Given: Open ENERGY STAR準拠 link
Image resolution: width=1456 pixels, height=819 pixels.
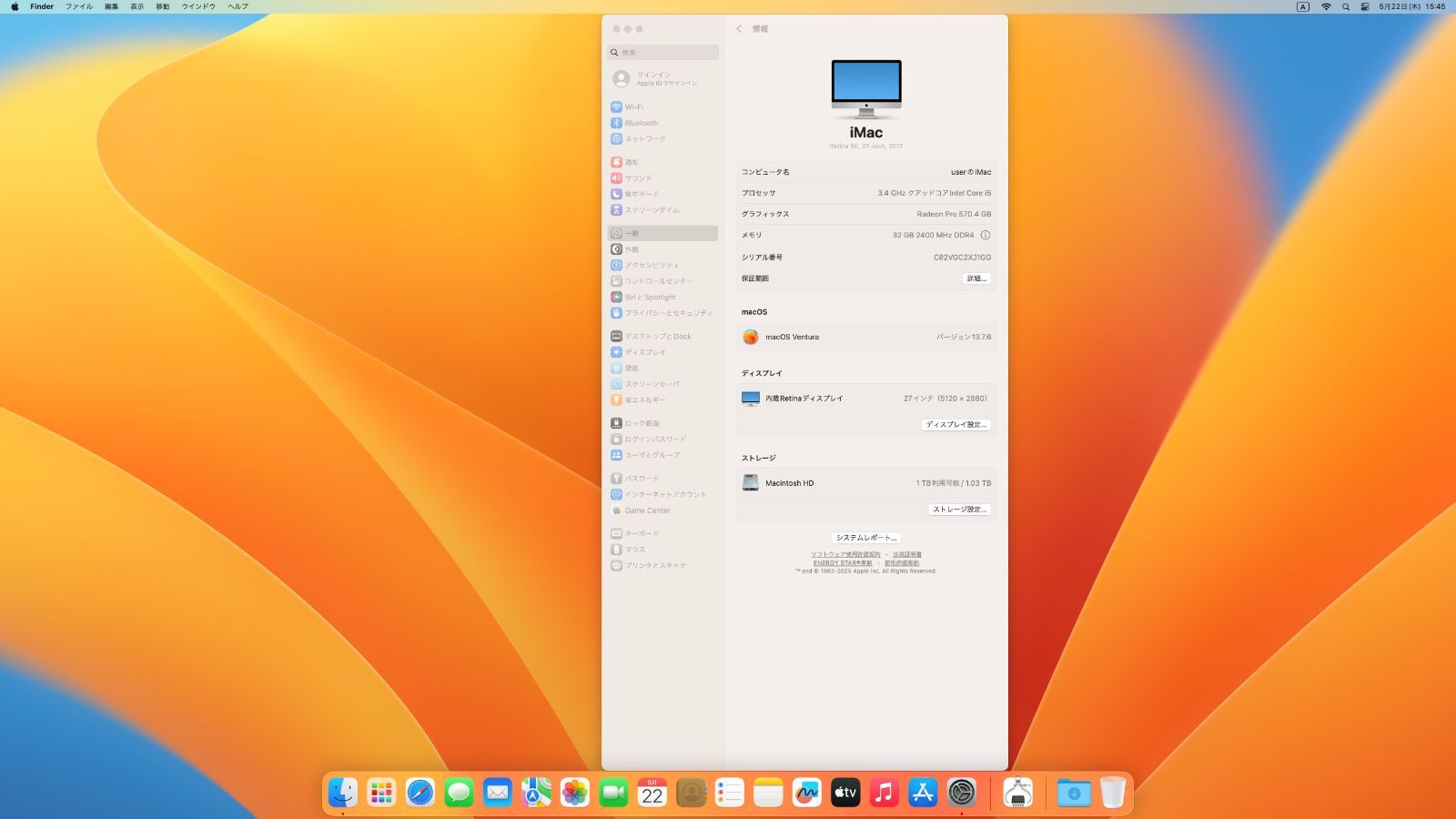Looking at the screenshot, I should click(x=843, y=562).
